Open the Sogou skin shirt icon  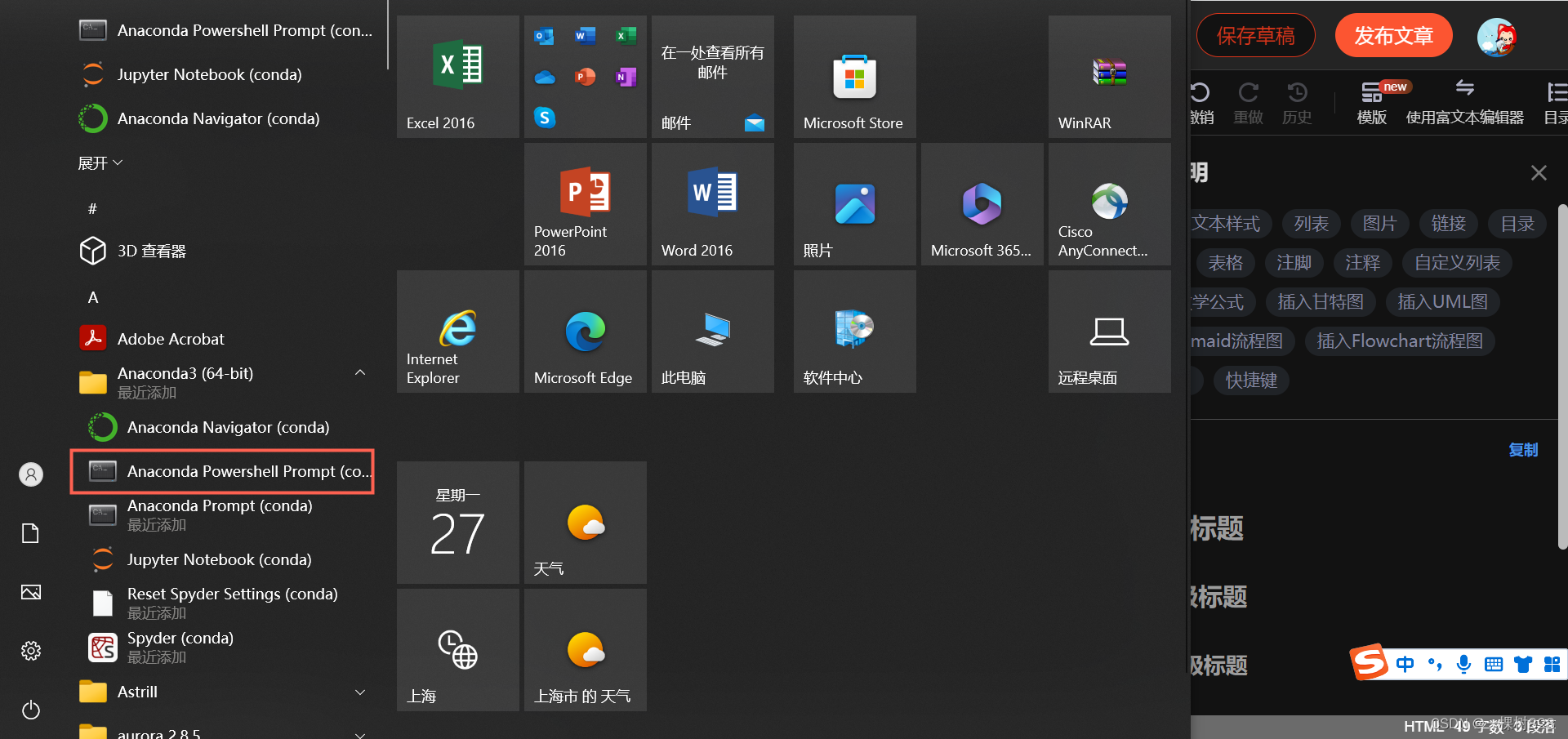[x=1523, y=664]
